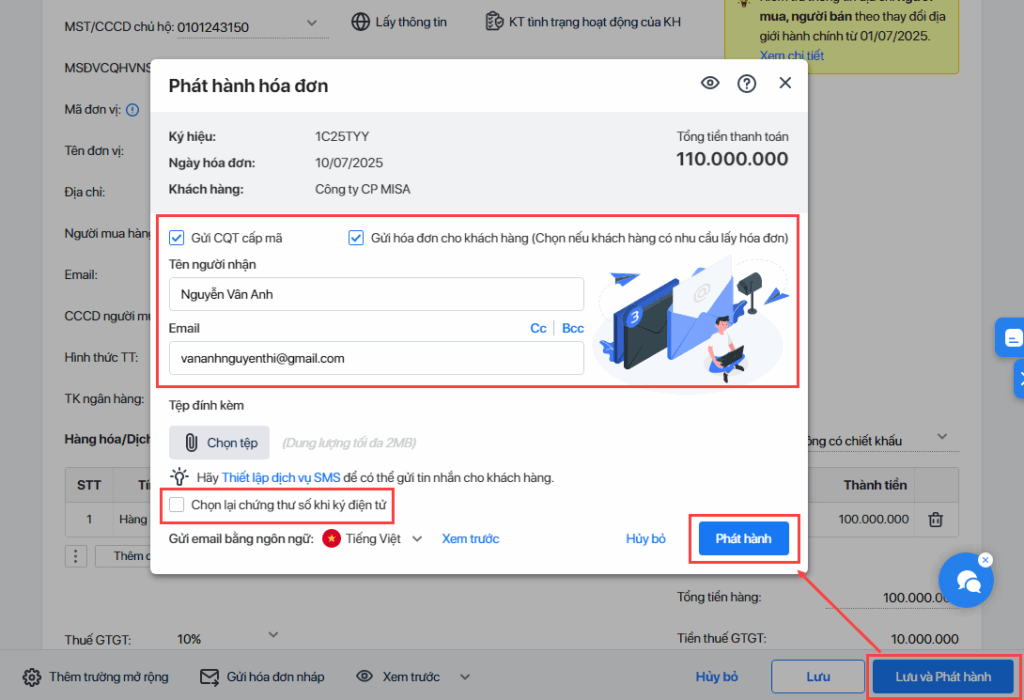Image resolution: width=1024 pixels, height=700 pixels.
Task: Expand Xem trước dropdown arrow in footer
Action: (x=464, y=676)
